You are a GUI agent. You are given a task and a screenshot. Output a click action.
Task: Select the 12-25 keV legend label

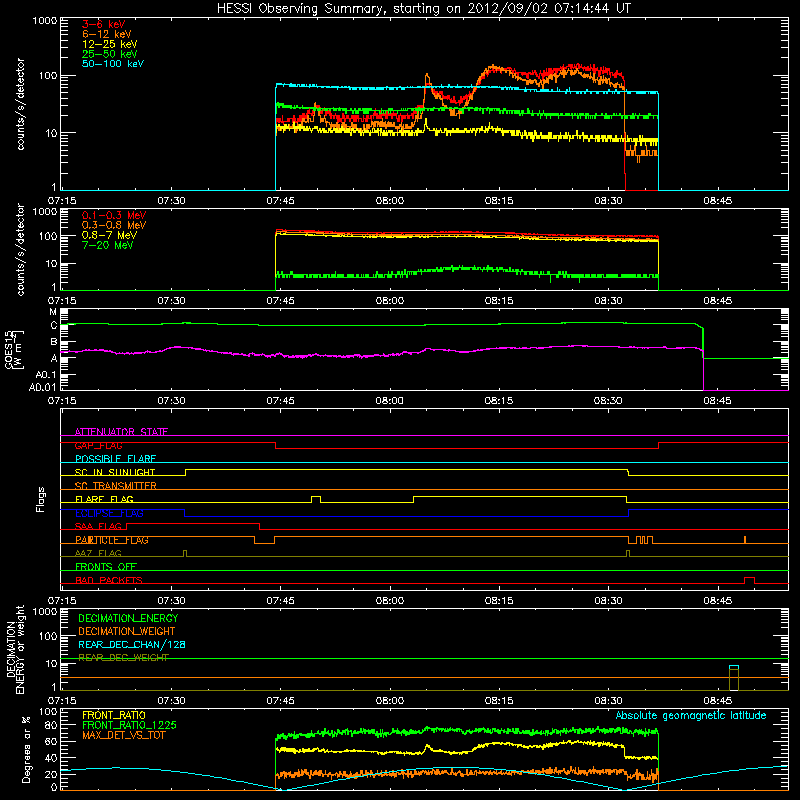point(110,44)
